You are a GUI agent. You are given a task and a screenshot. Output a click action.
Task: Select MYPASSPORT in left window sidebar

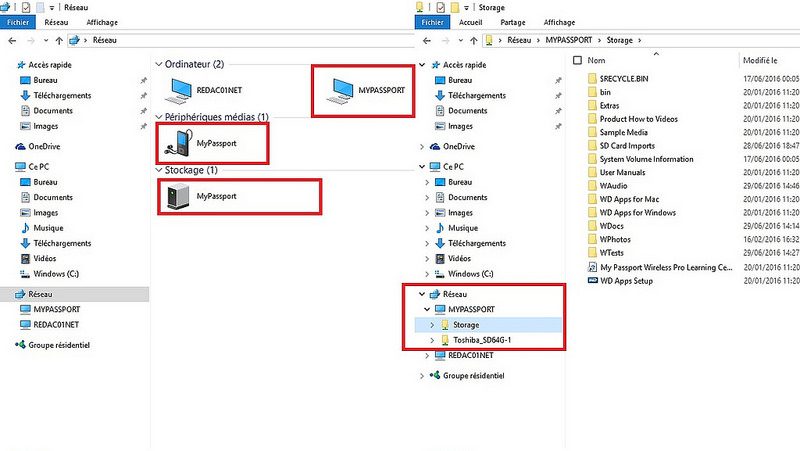coord(50,309)
